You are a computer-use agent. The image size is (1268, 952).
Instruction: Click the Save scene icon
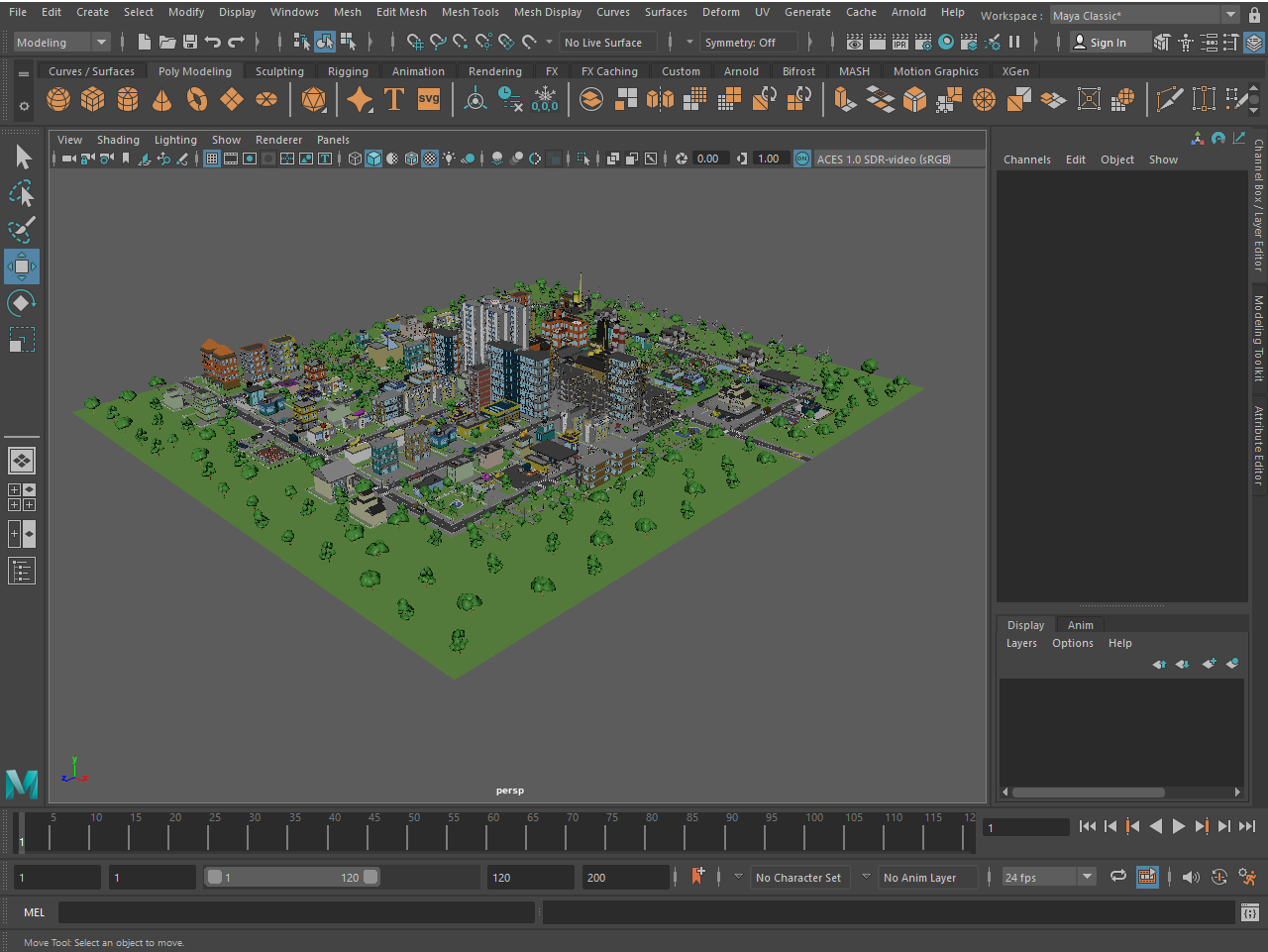click(x=190, y=42)
